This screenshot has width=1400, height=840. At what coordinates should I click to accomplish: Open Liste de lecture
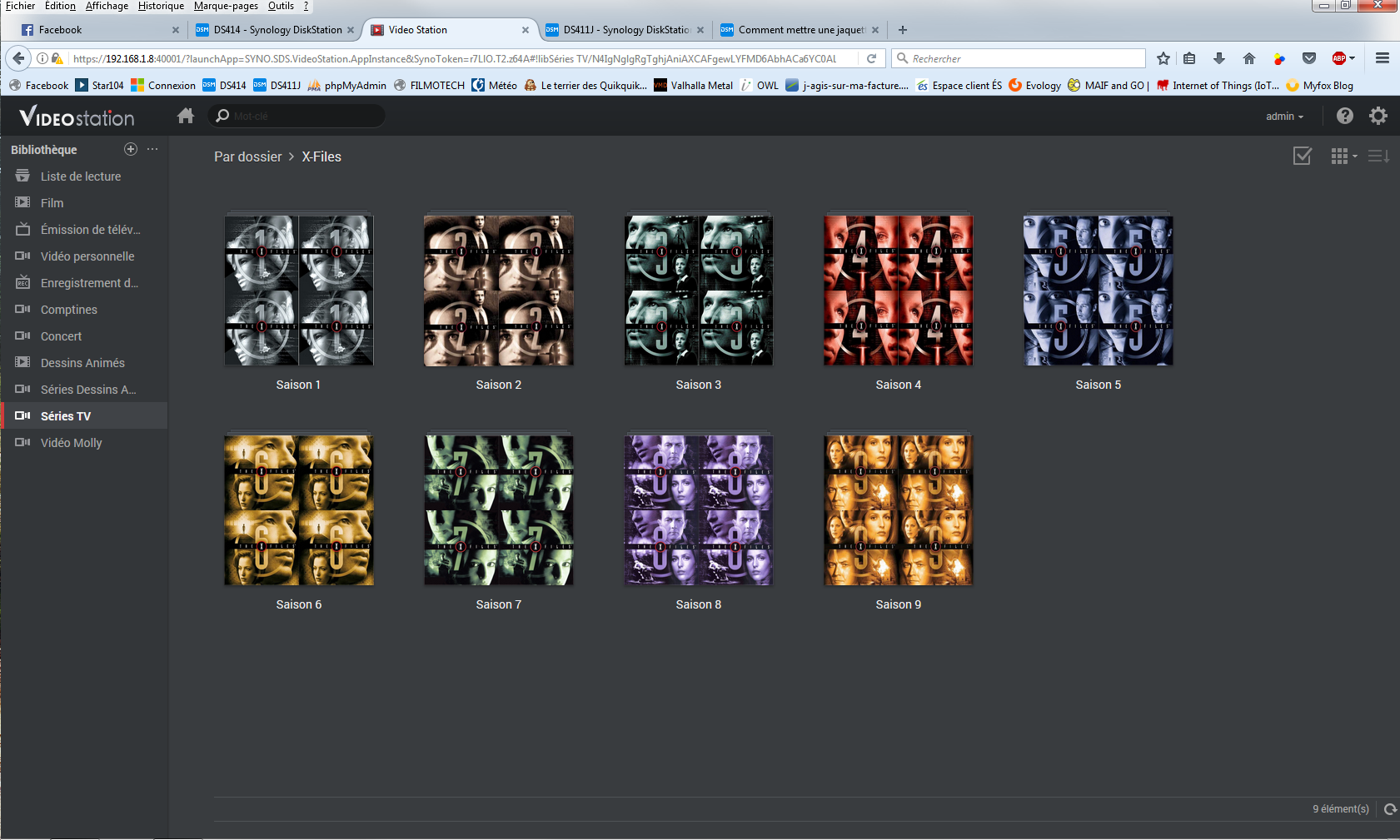[x=84, y=176]
